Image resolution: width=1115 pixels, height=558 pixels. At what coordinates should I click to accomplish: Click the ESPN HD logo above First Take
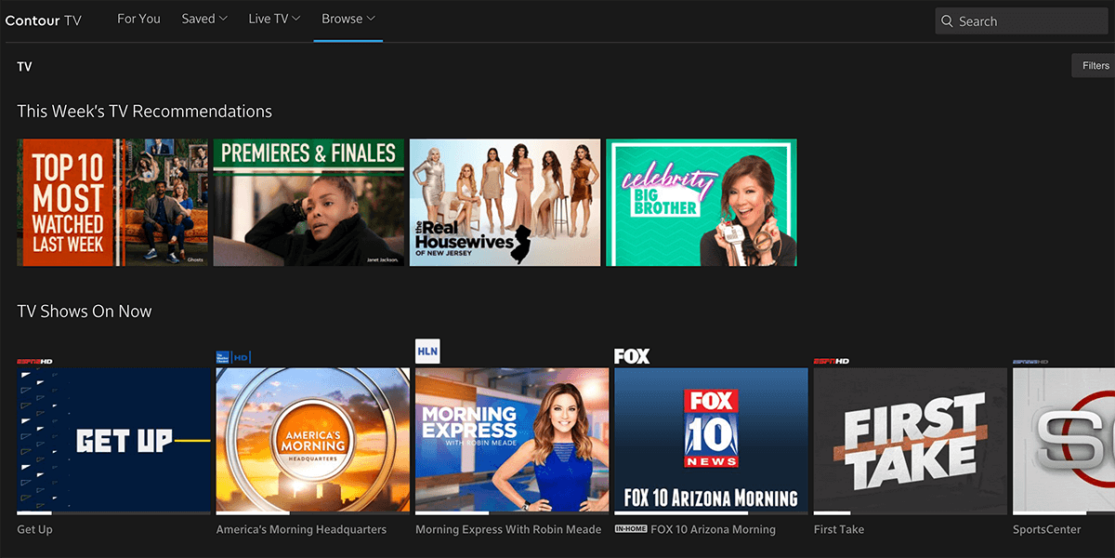click(831, 361)
